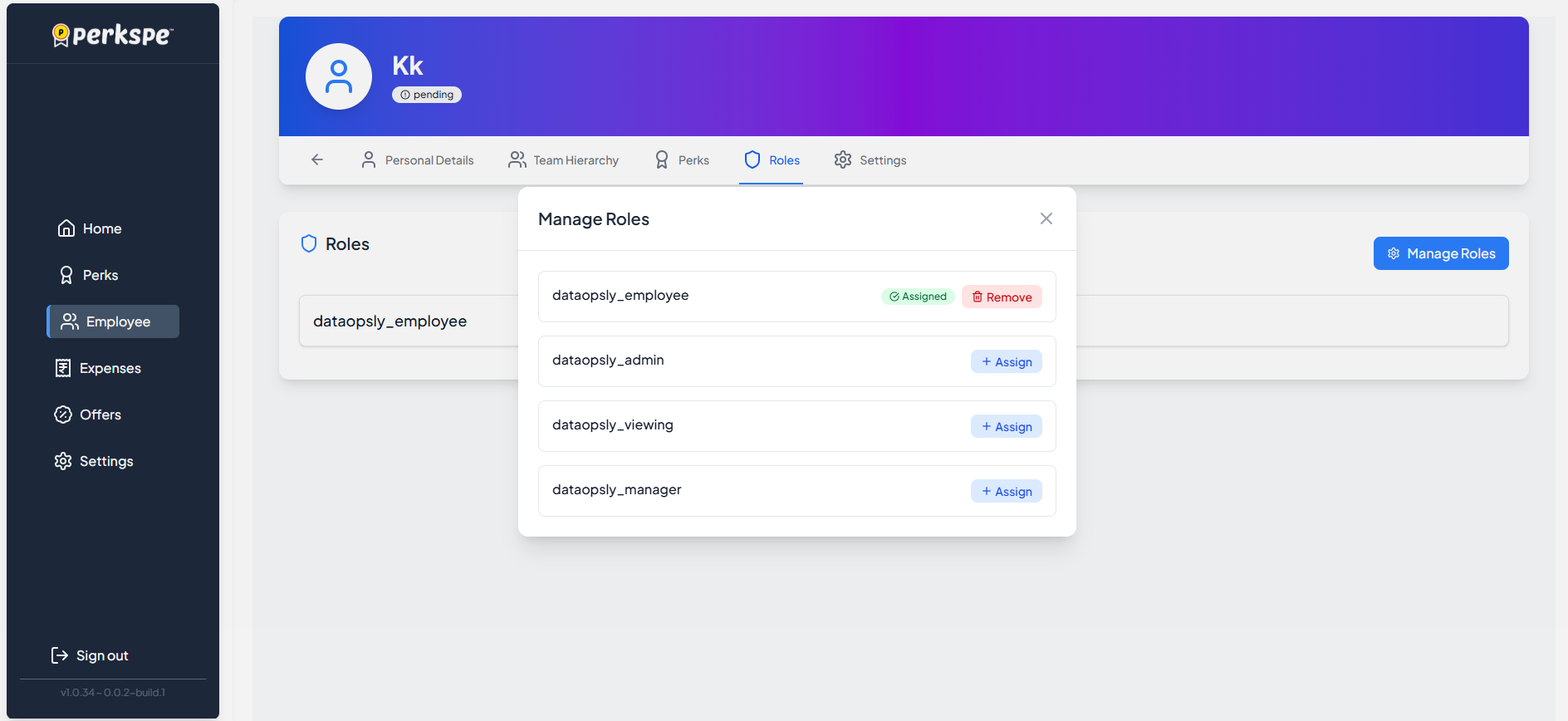Viewport: 1568px width, 721px height.
Task: Open the profile Settings tab
Action: coord(870,160)
